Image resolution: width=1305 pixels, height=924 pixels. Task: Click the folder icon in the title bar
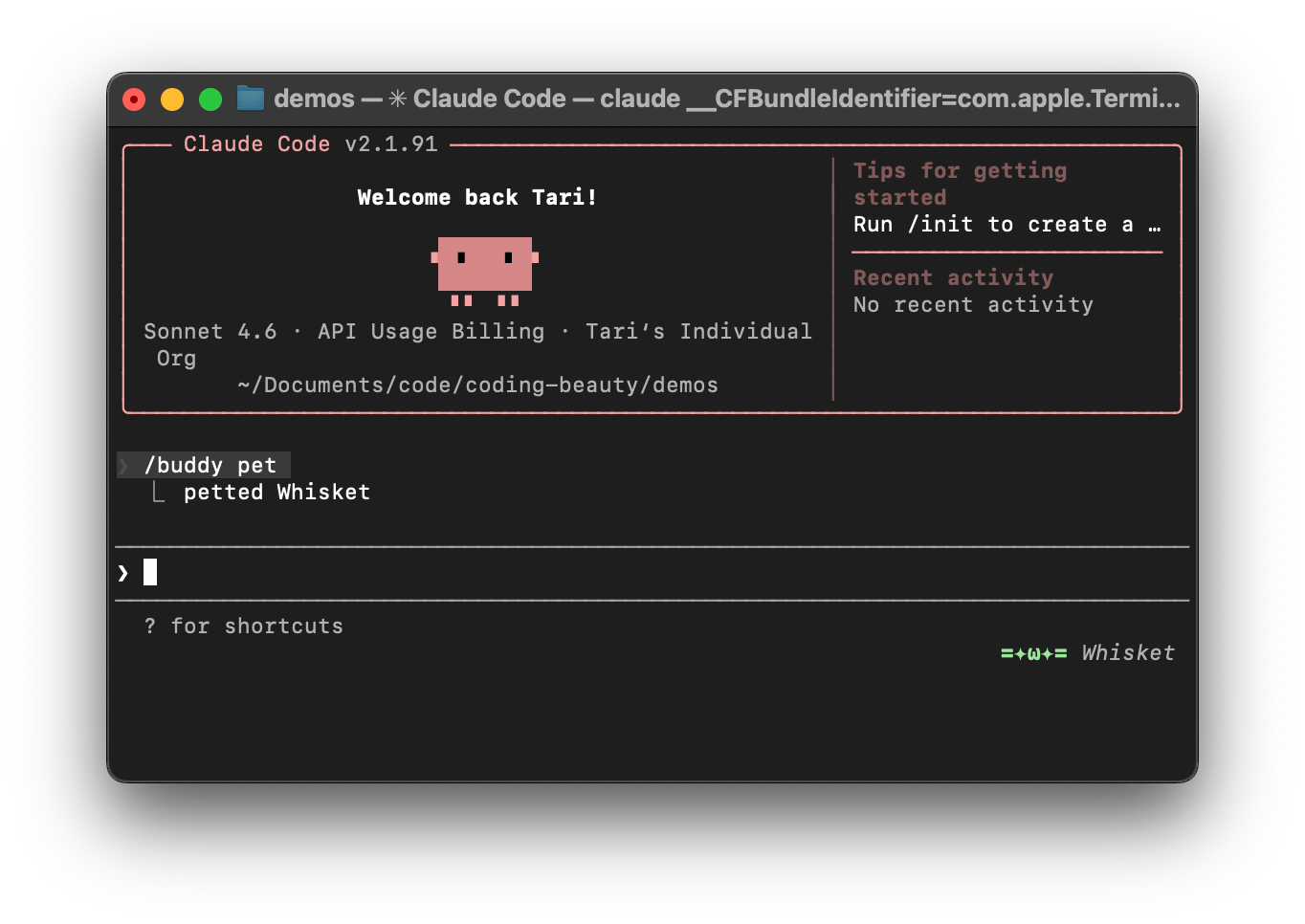click(x=251, y=99)
